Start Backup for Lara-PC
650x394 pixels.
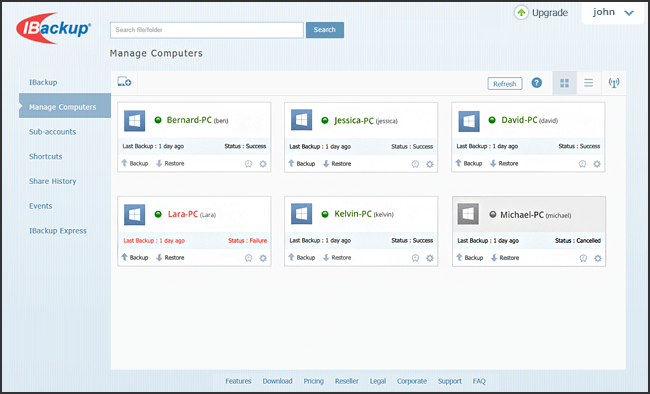tap(134, 258)
